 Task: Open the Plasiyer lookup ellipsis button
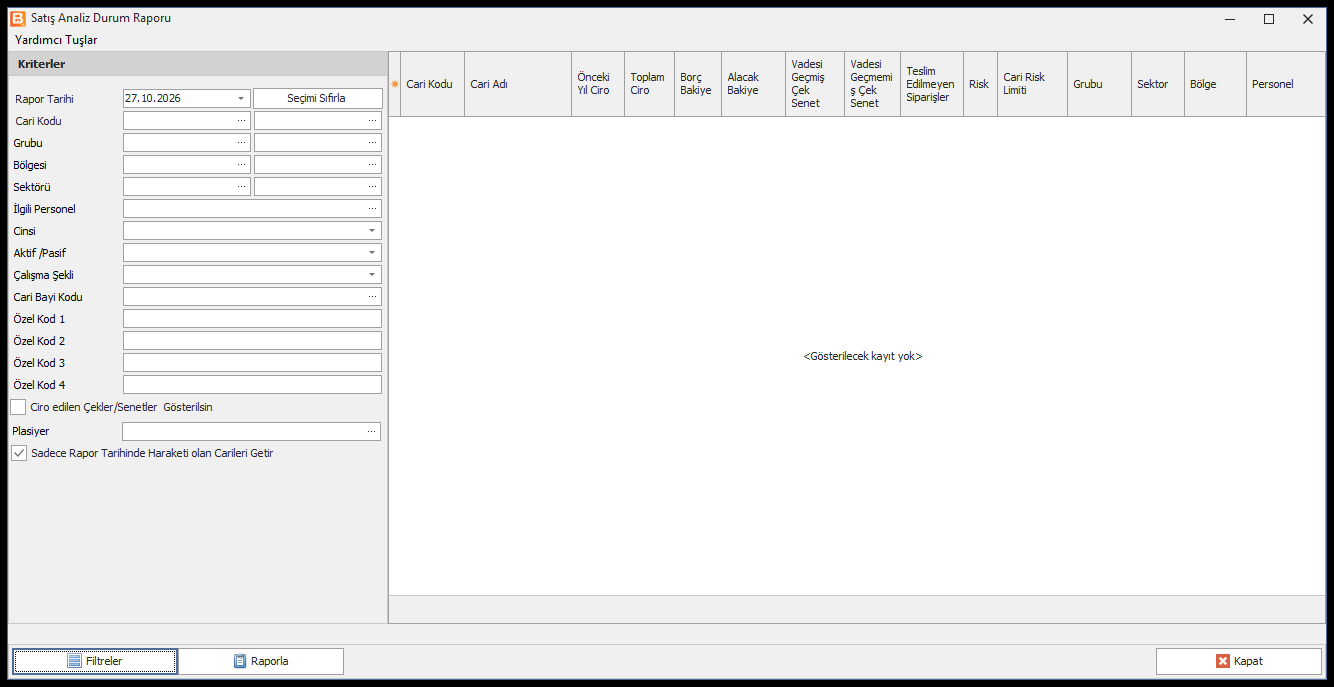(x=371, y=431)
